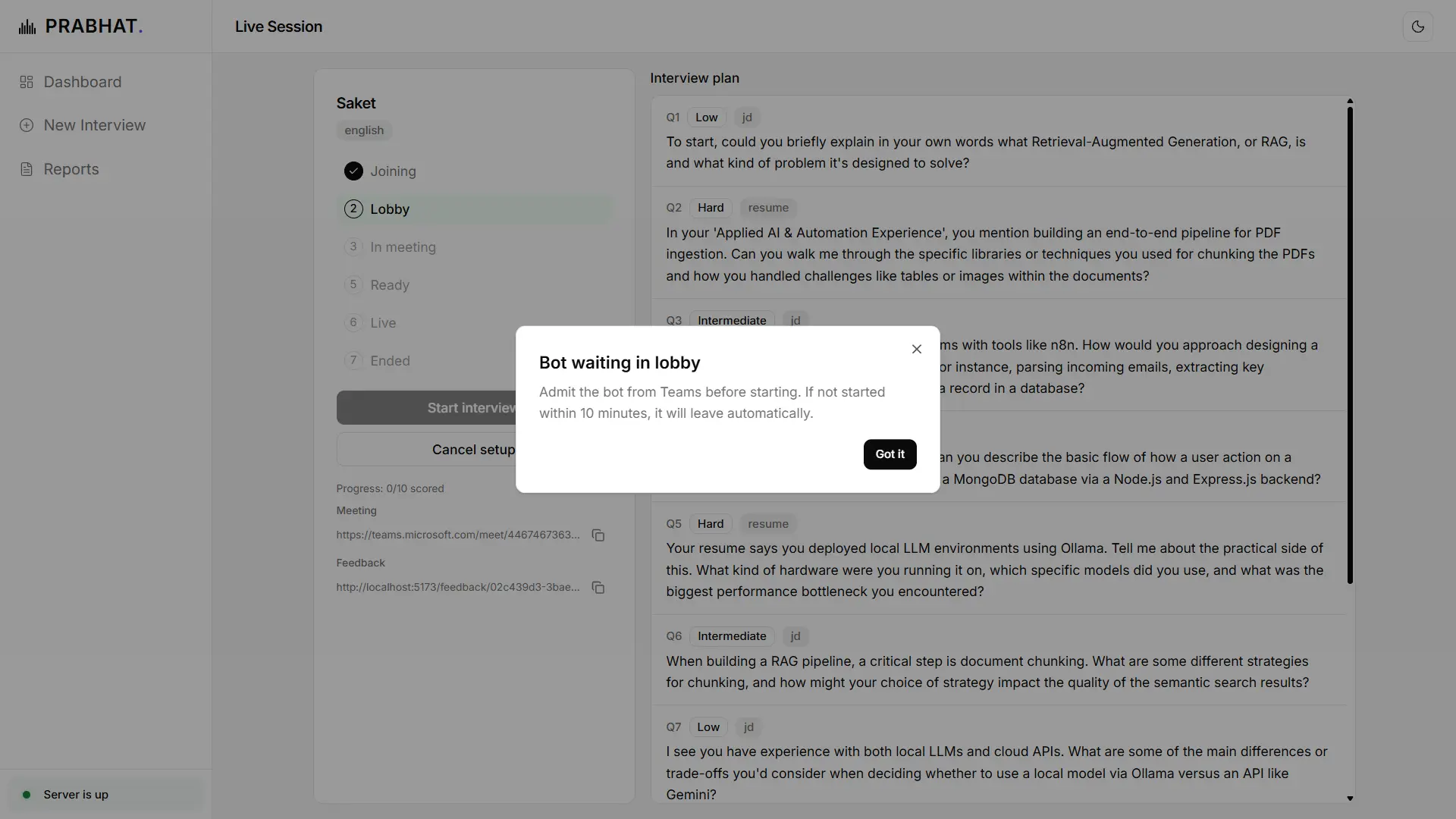Copy the Teams meeting link

tap(598, 535)
